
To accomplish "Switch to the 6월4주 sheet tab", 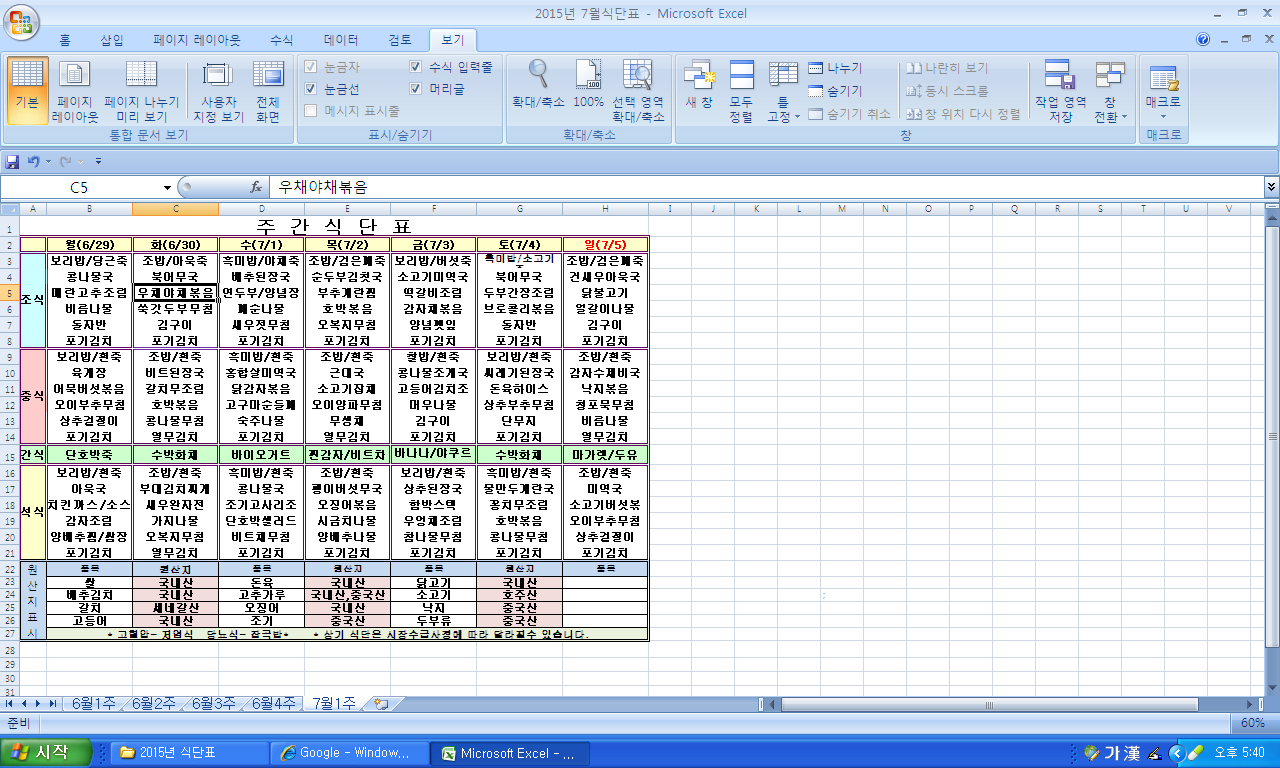I will point(272,703).
